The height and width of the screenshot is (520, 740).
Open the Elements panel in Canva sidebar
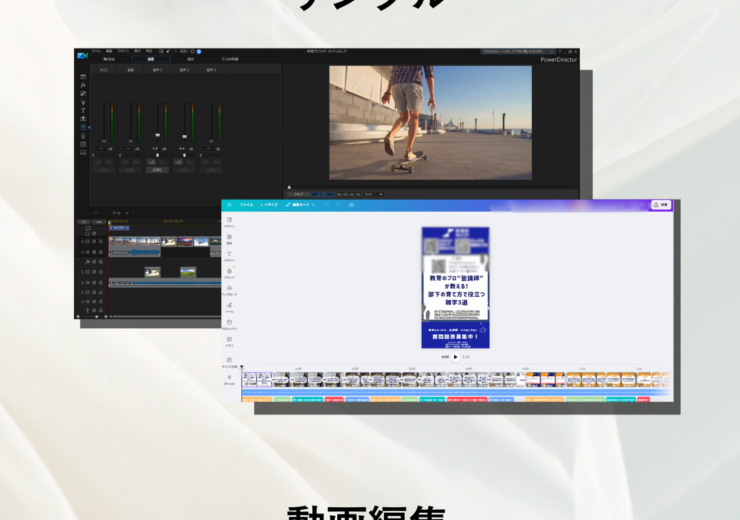point(230,238)
